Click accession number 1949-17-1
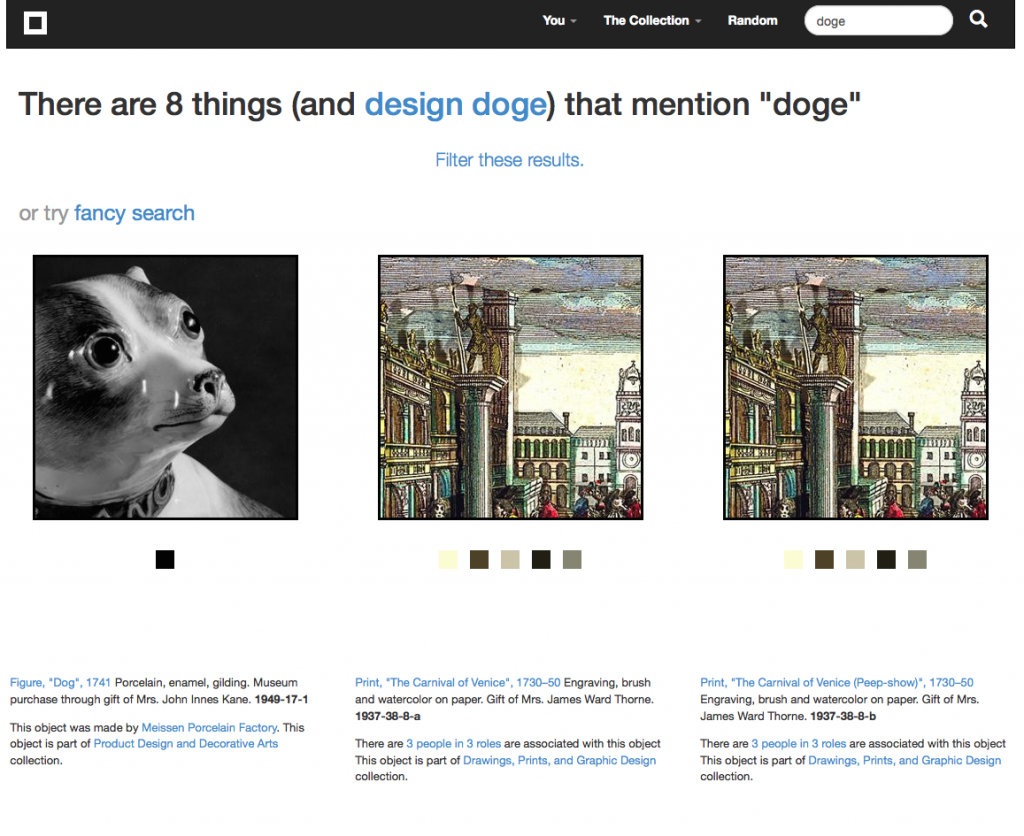This screenshot has width=1024, height=836. pyautogui.click(x=281, y=699)
